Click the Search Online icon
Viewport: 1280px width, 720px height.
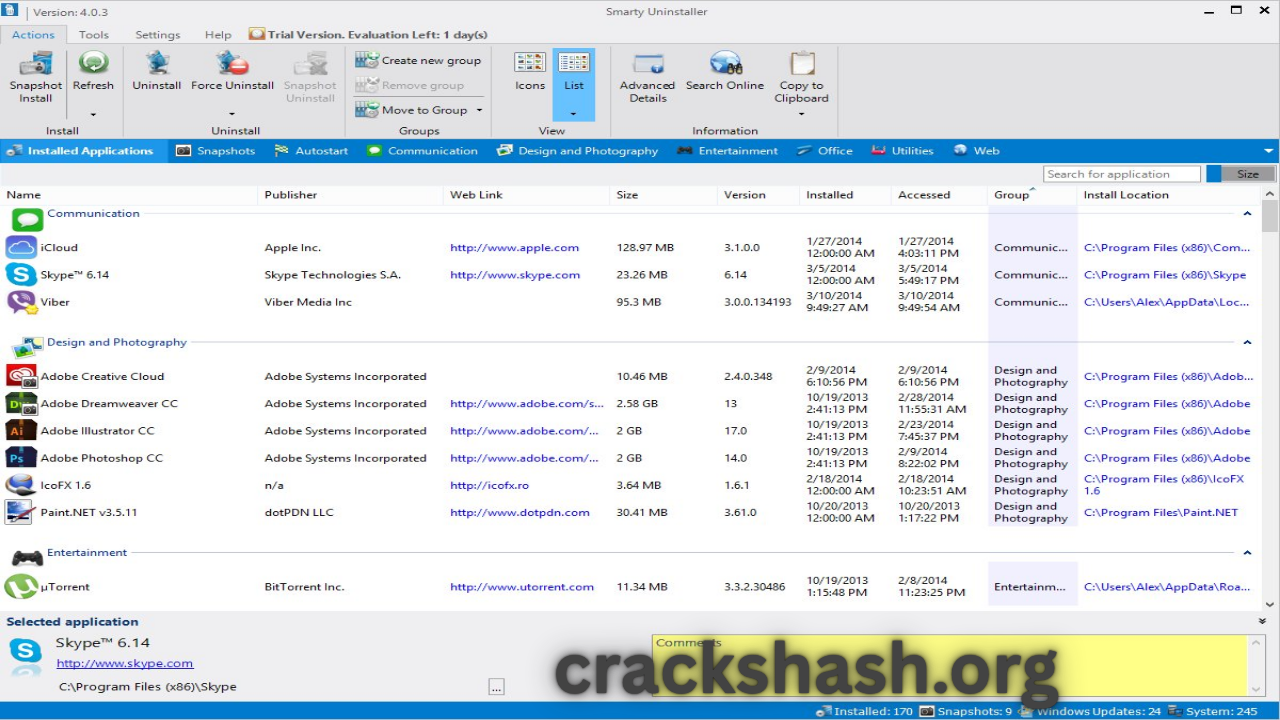(x=725, y=63)
